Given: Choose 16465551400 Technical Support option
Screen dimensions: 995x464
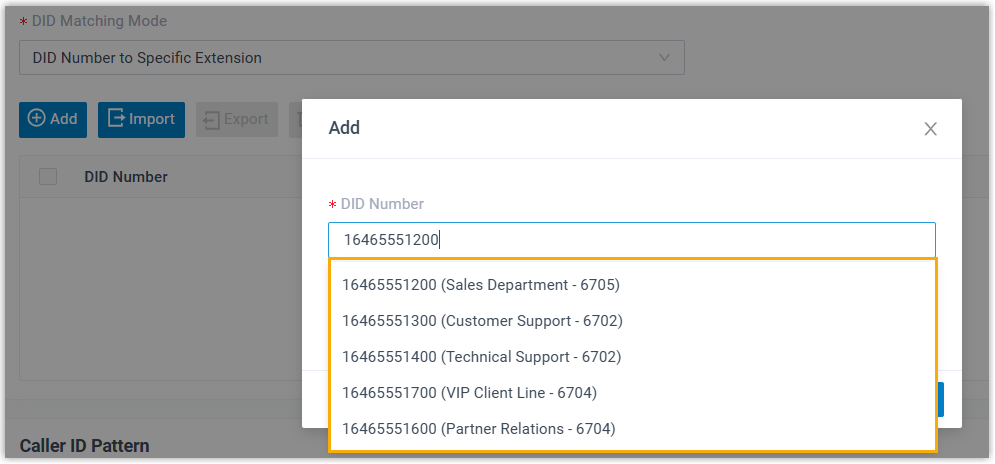Looking at the screenshot, I should [x=481, y=357].
